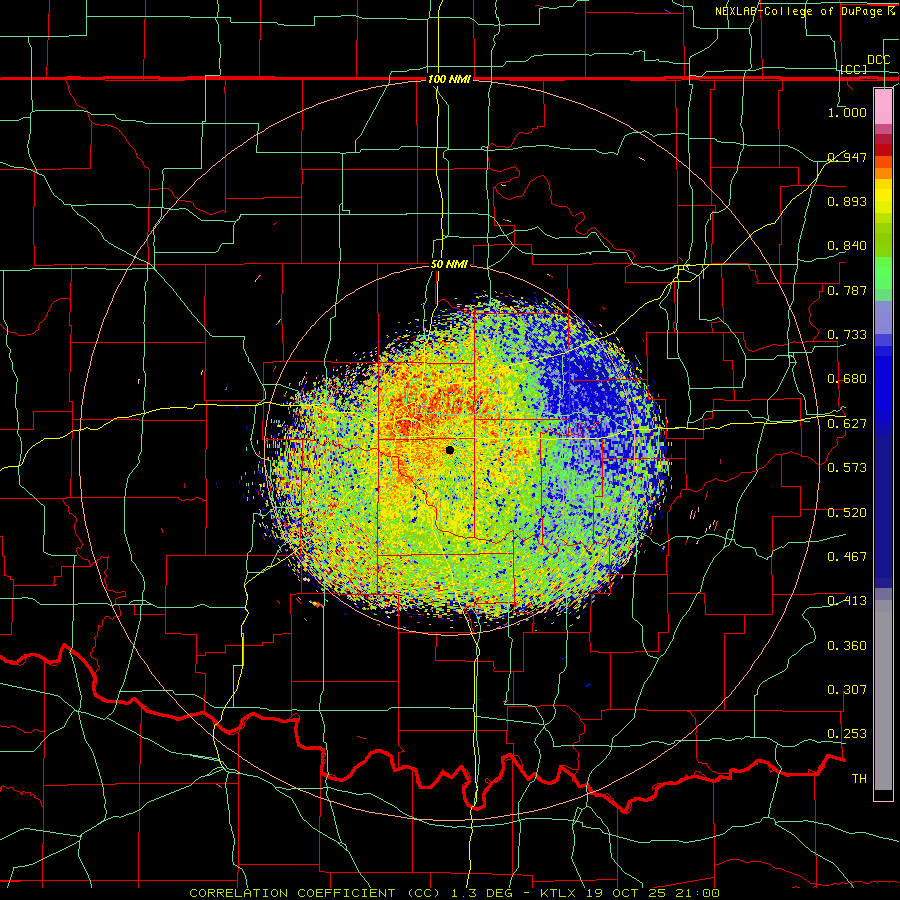900x900 pixels.
Task: Click the 0.787 scale value
Action: click(x=847, y=290)
